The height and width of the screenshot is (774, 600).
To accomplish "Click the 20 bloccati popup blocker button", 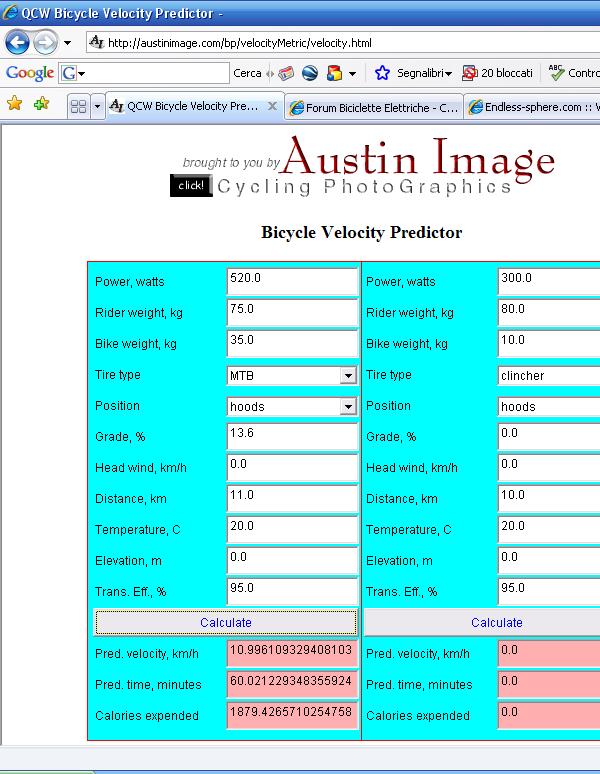I will click(497, 74).
